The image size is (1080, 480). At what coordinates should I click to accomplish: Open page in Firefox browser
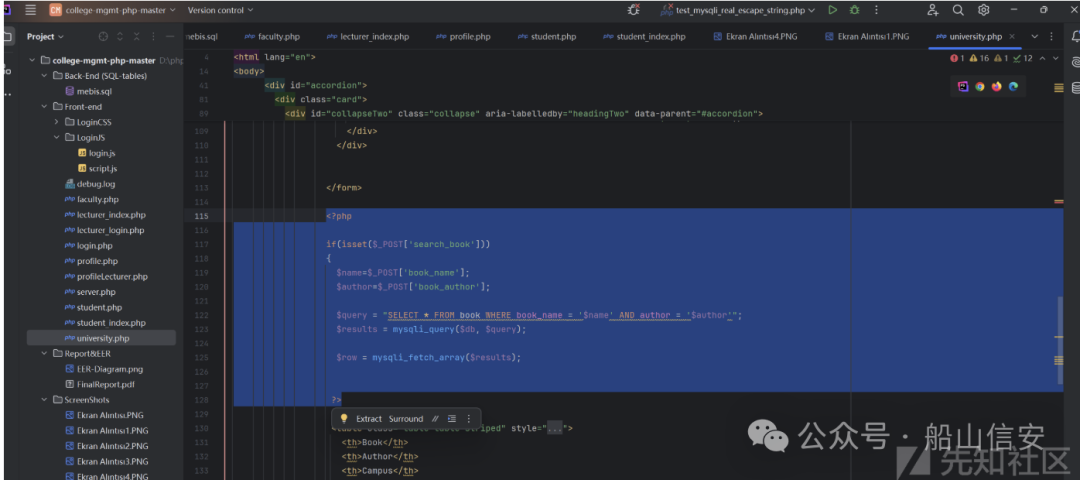pyautogui.click(x=997, y=87)
